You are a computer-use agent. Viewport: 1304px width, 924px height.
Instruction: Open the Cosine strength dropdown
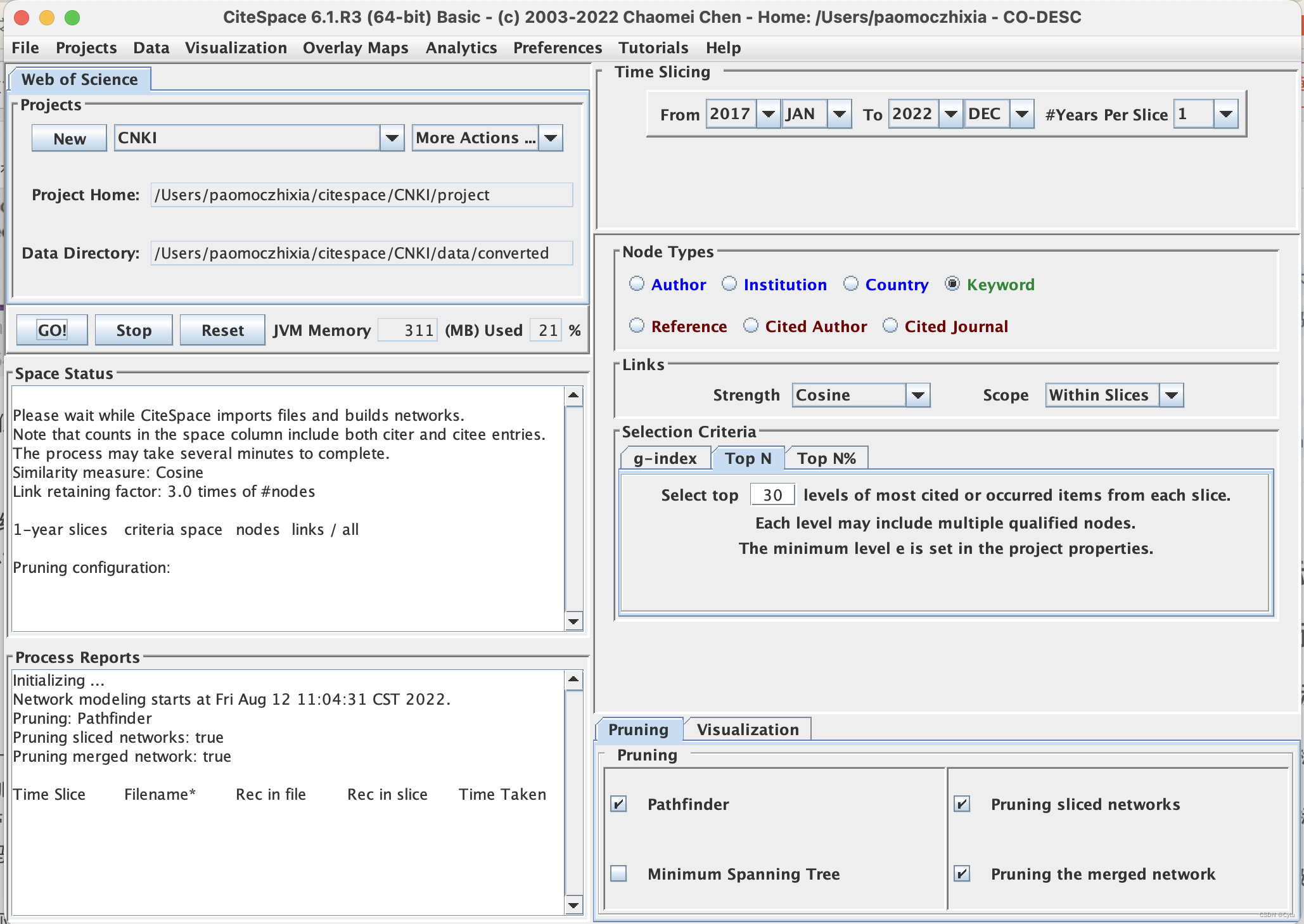point(917,395)
